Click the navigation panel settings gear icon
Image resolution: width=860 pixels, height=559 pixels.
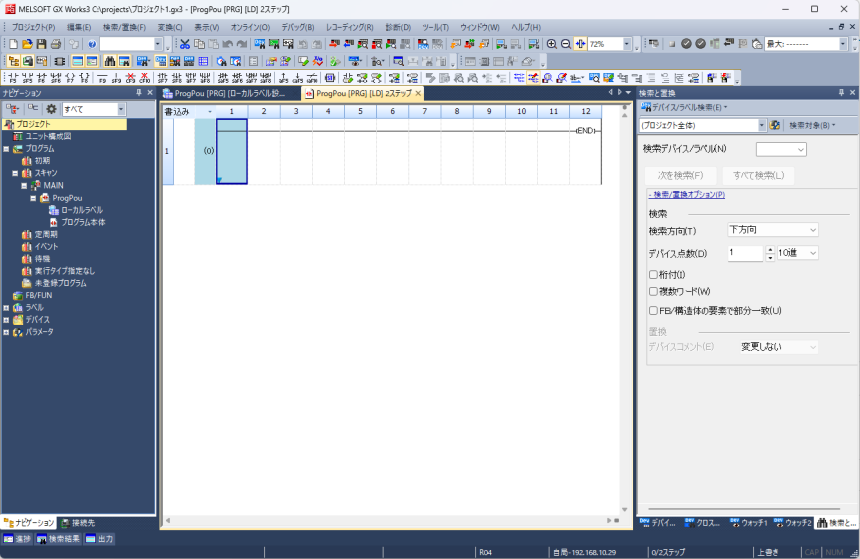[x=51, y=109]
